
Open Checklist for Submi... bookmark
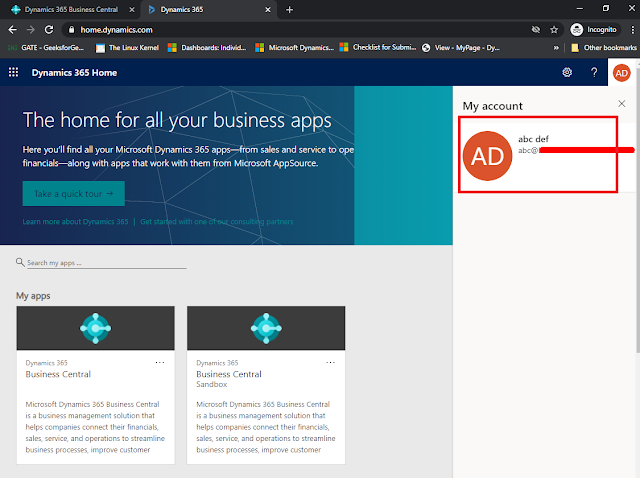(378, 48)
